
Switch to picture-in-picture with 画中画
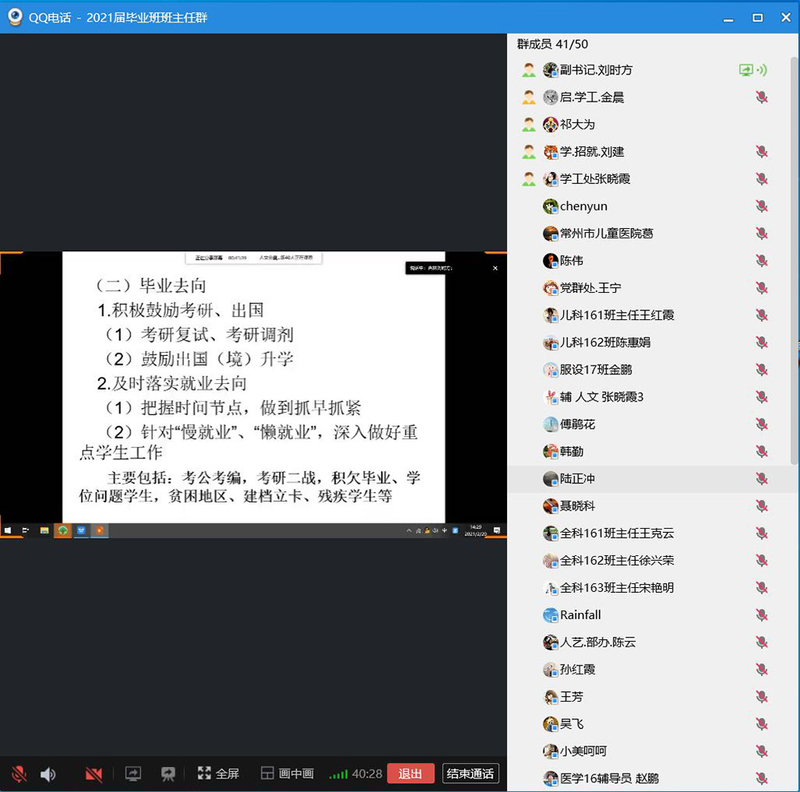(x=287, y=774)
